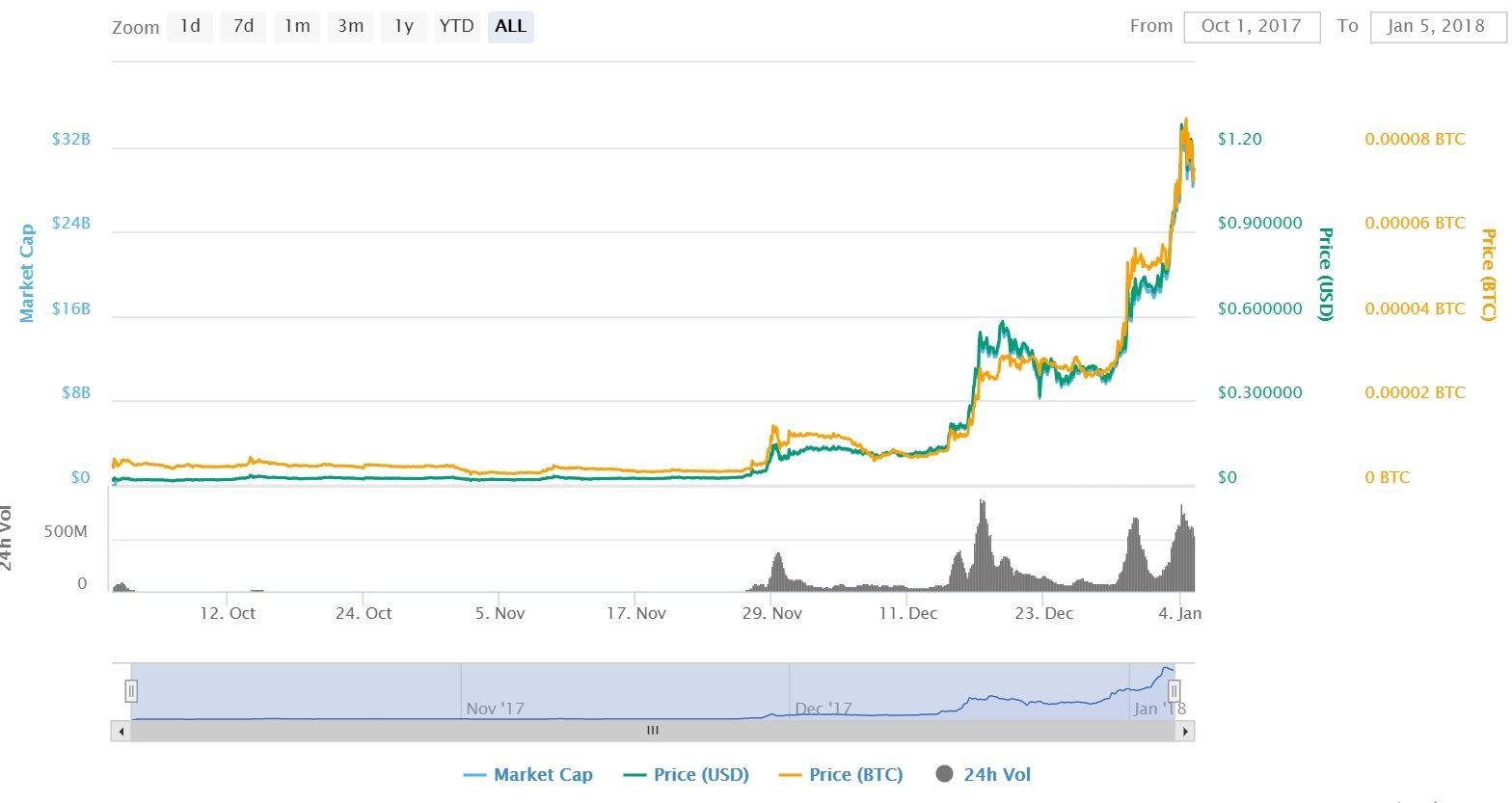The image size is (1512, 803).
Task: Click the $0.300000 price axis label
Action: point(1260,392)
